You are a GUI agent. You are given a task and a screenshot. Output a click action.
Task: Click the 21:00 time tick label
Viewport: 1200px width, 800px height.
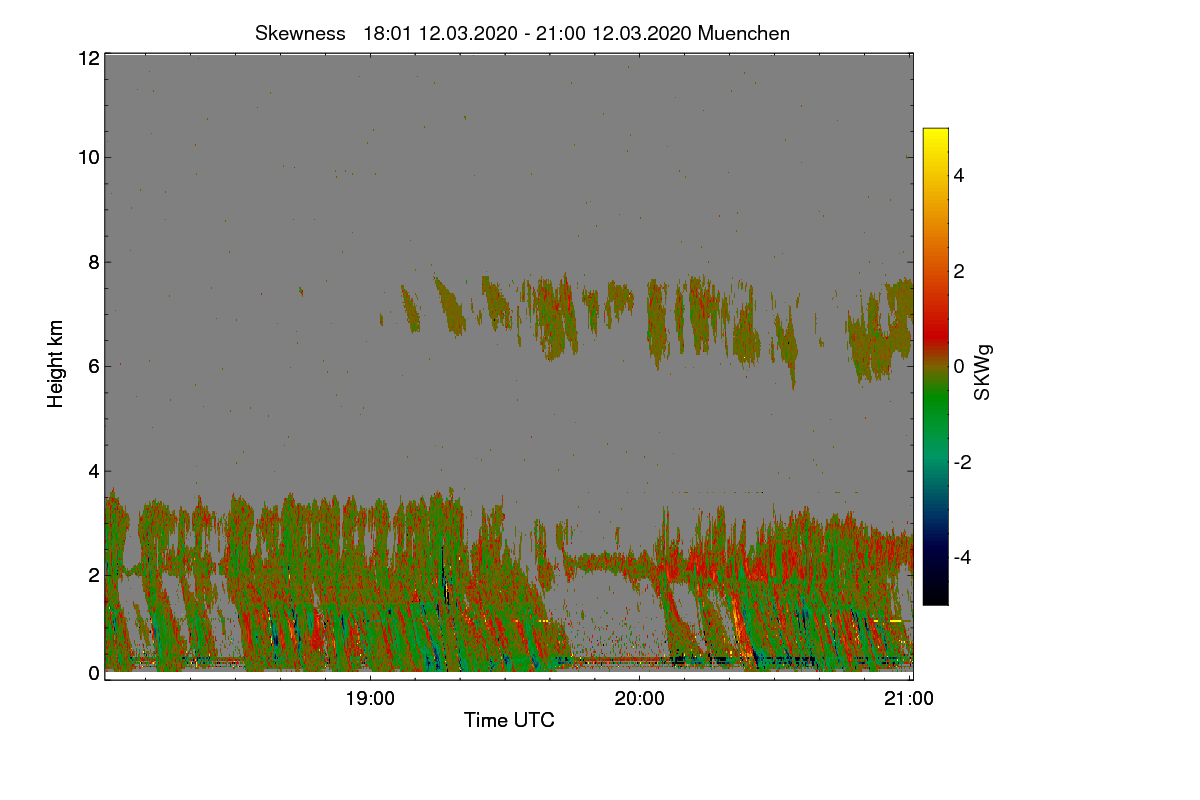pos(910,699)
